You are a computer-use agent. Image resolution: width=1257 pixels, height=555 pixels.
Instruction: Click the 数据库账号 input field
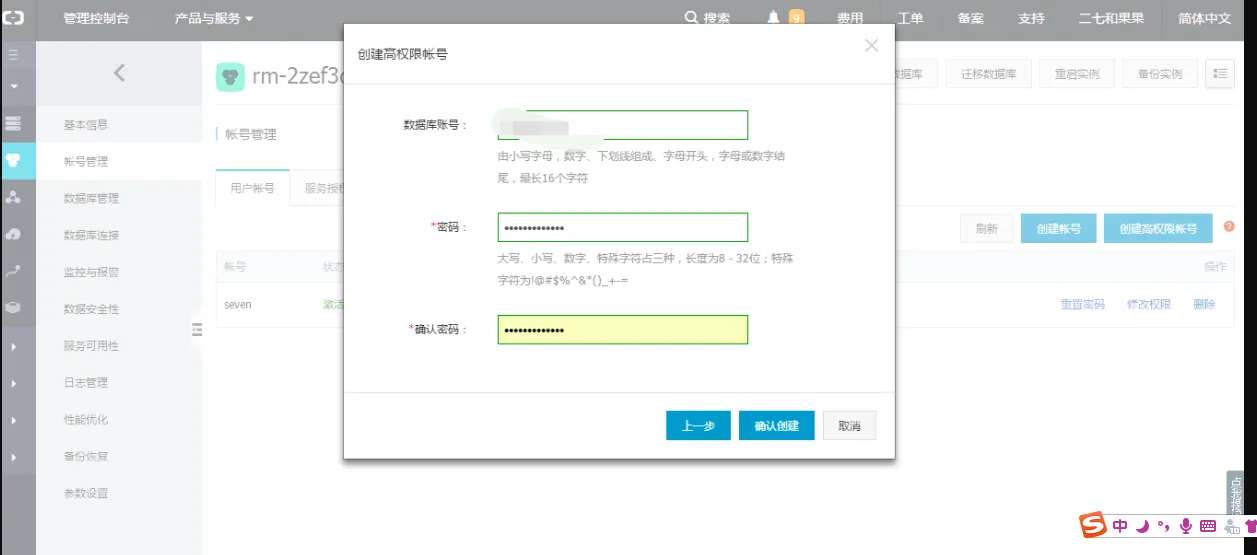click(622, 125)
